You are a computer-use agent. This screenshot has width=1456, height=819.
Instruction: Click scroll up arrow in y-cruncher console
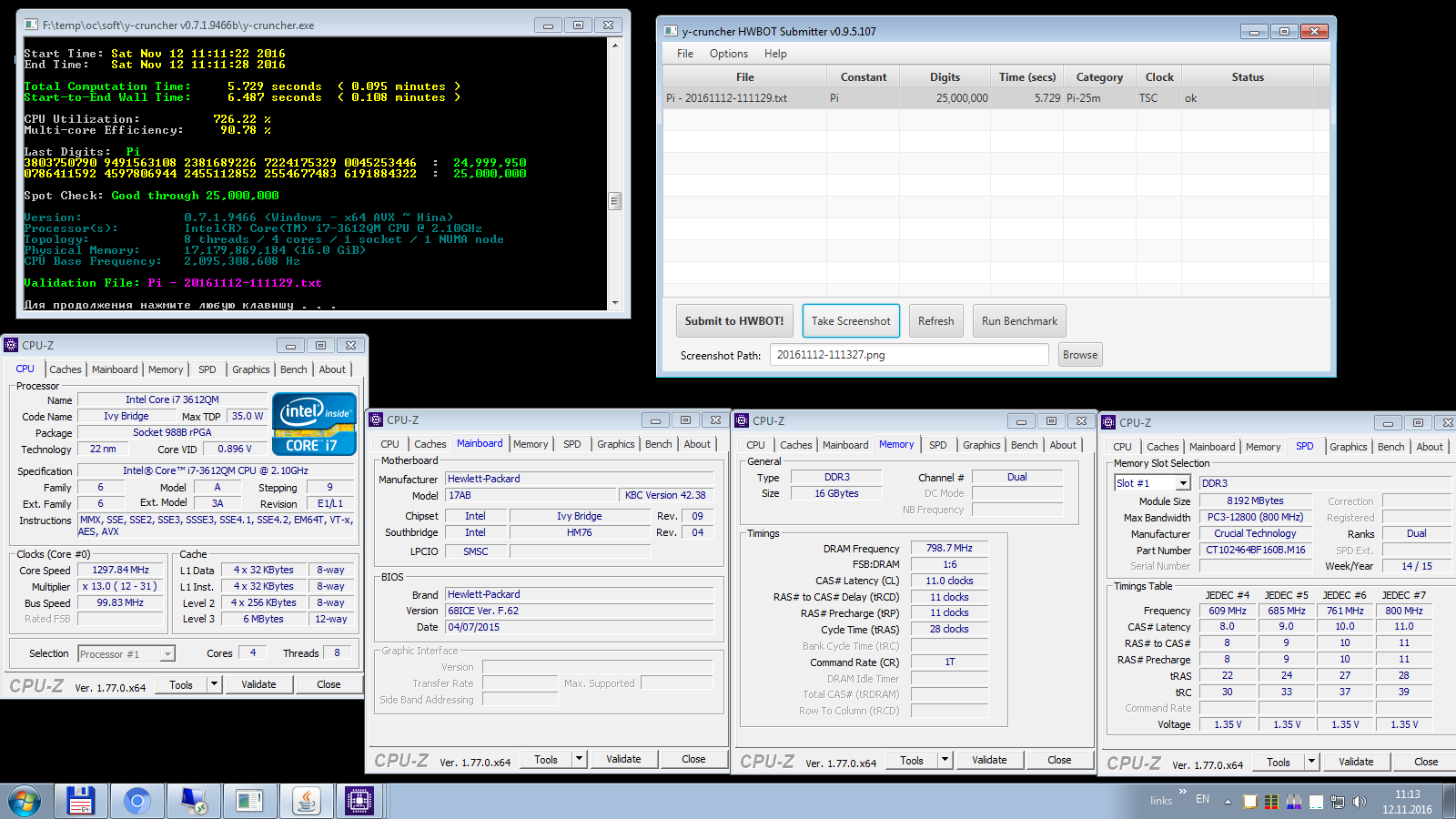[614, 45]
